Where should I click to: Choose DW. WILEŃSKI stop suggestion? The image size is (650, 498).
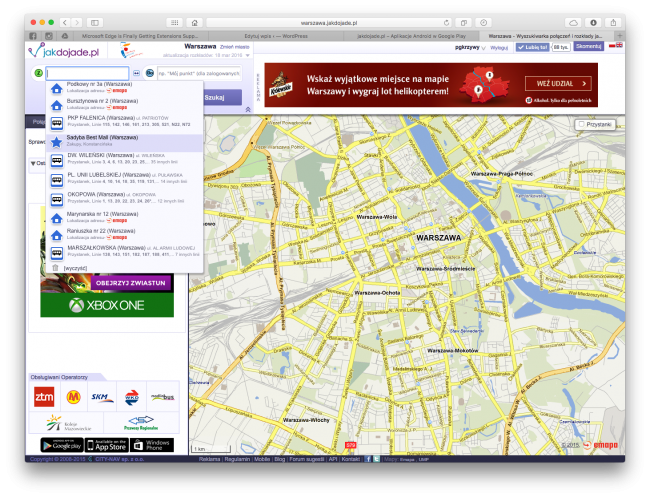click(125, 159)
